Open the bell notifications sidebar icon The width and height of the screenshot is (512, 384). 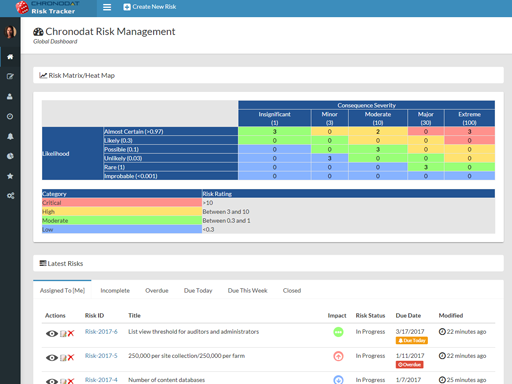pos(10,136)
